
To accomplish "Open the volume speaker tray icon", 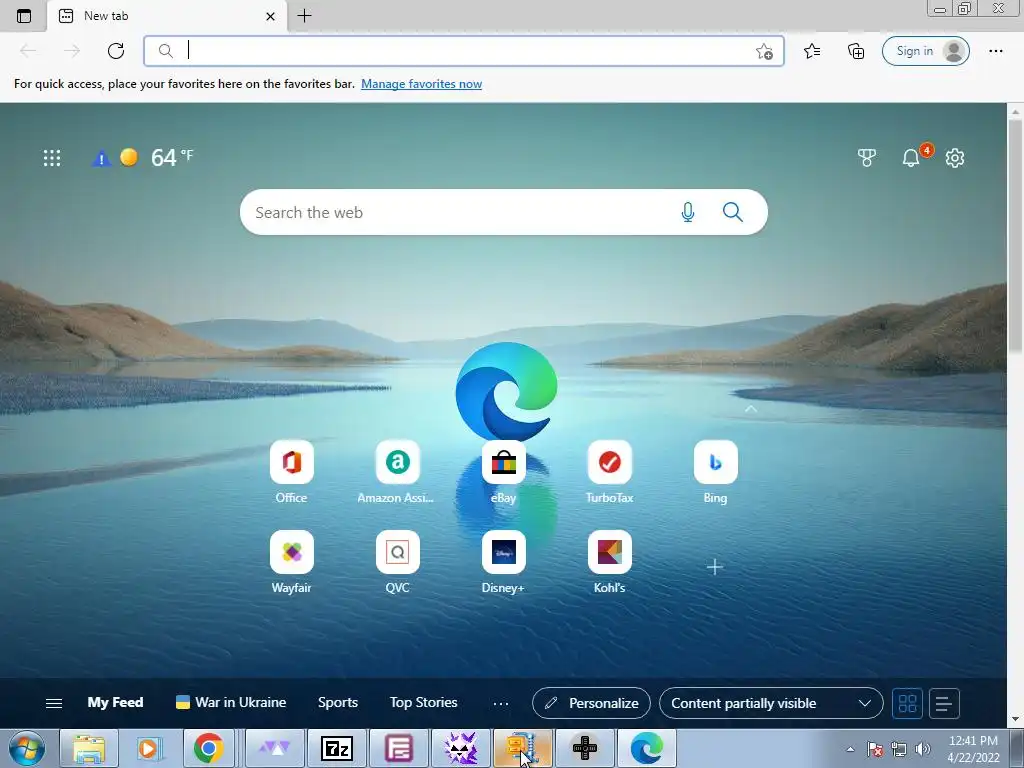I will point(922,749).
